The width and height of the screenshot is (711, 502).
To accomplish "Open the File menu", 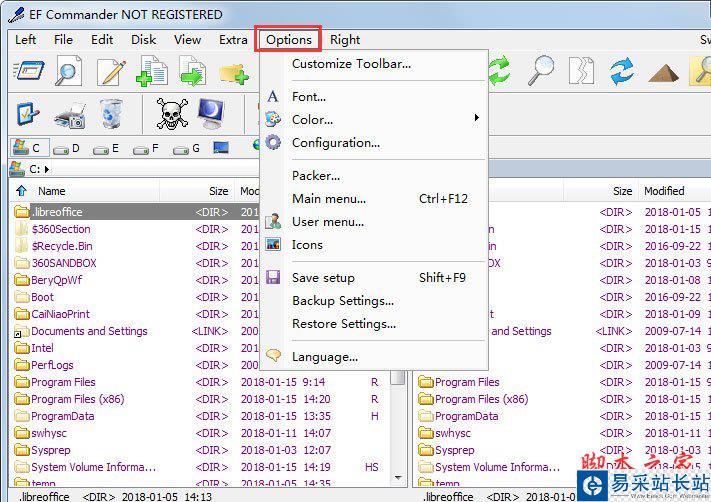I will [x=63, y=40].
